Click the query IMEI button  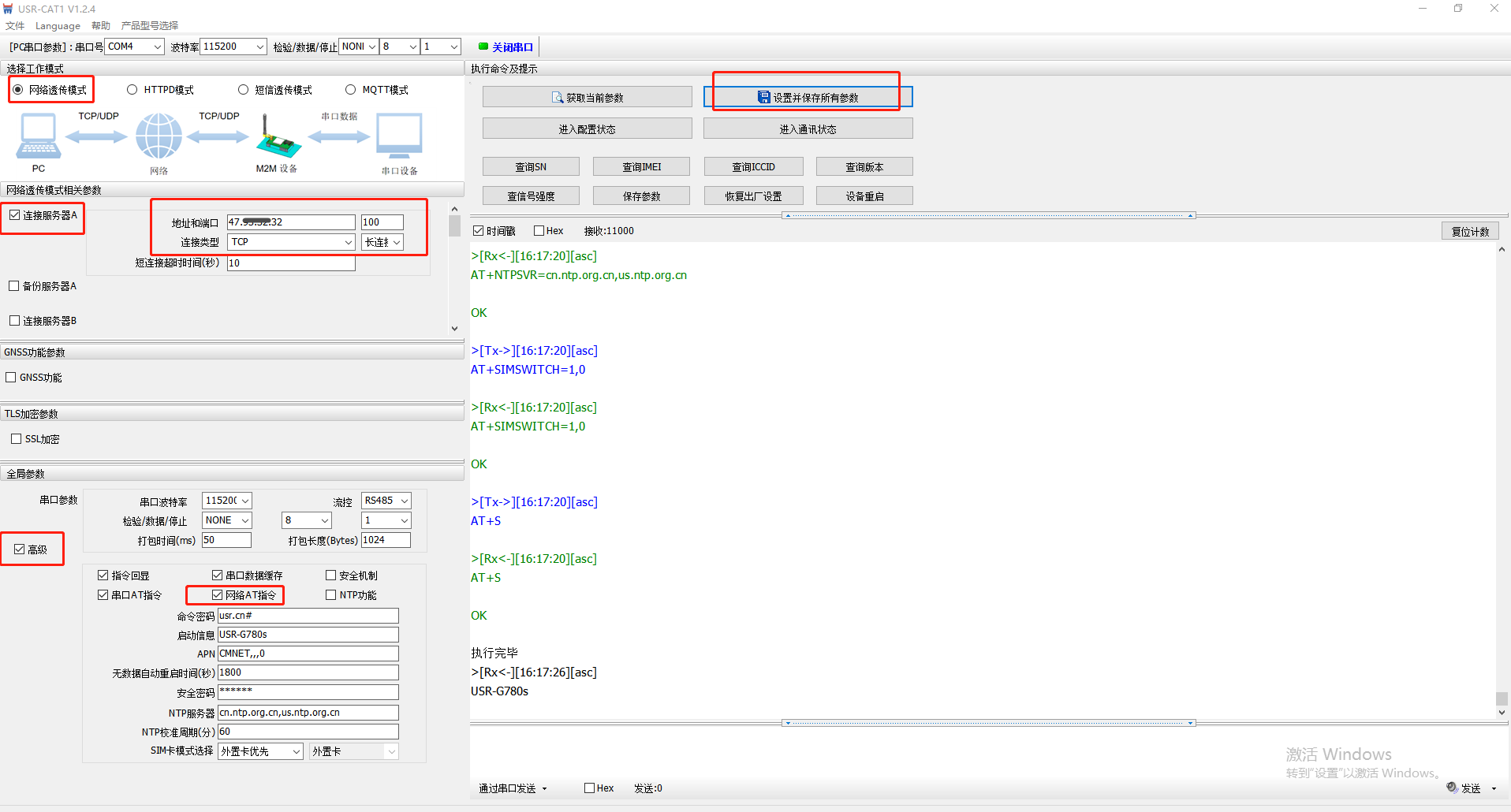click(641, 167)
